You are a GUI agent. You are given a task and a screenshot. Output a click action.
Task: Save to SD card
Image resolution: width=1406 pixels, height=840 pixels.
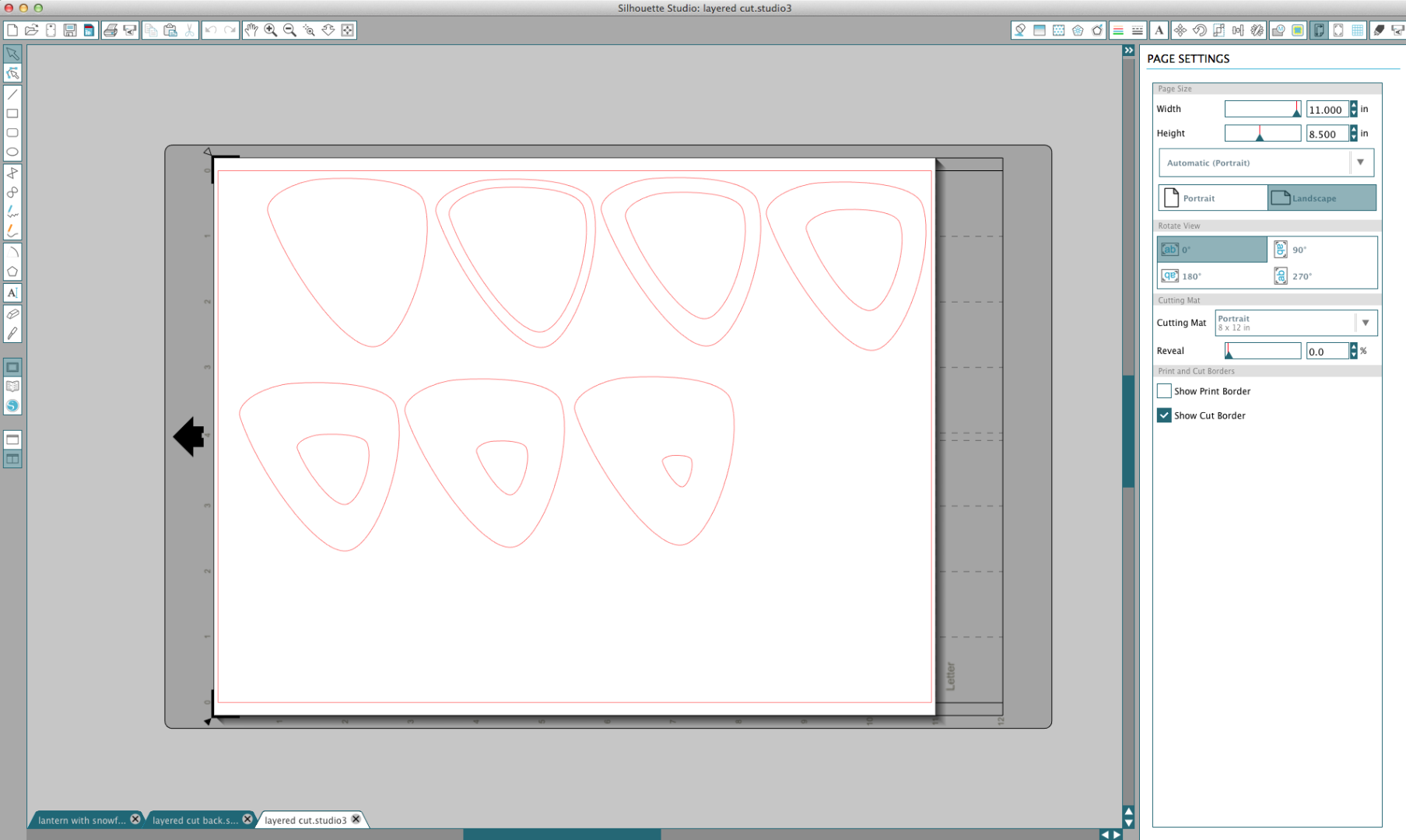(89, 30)
